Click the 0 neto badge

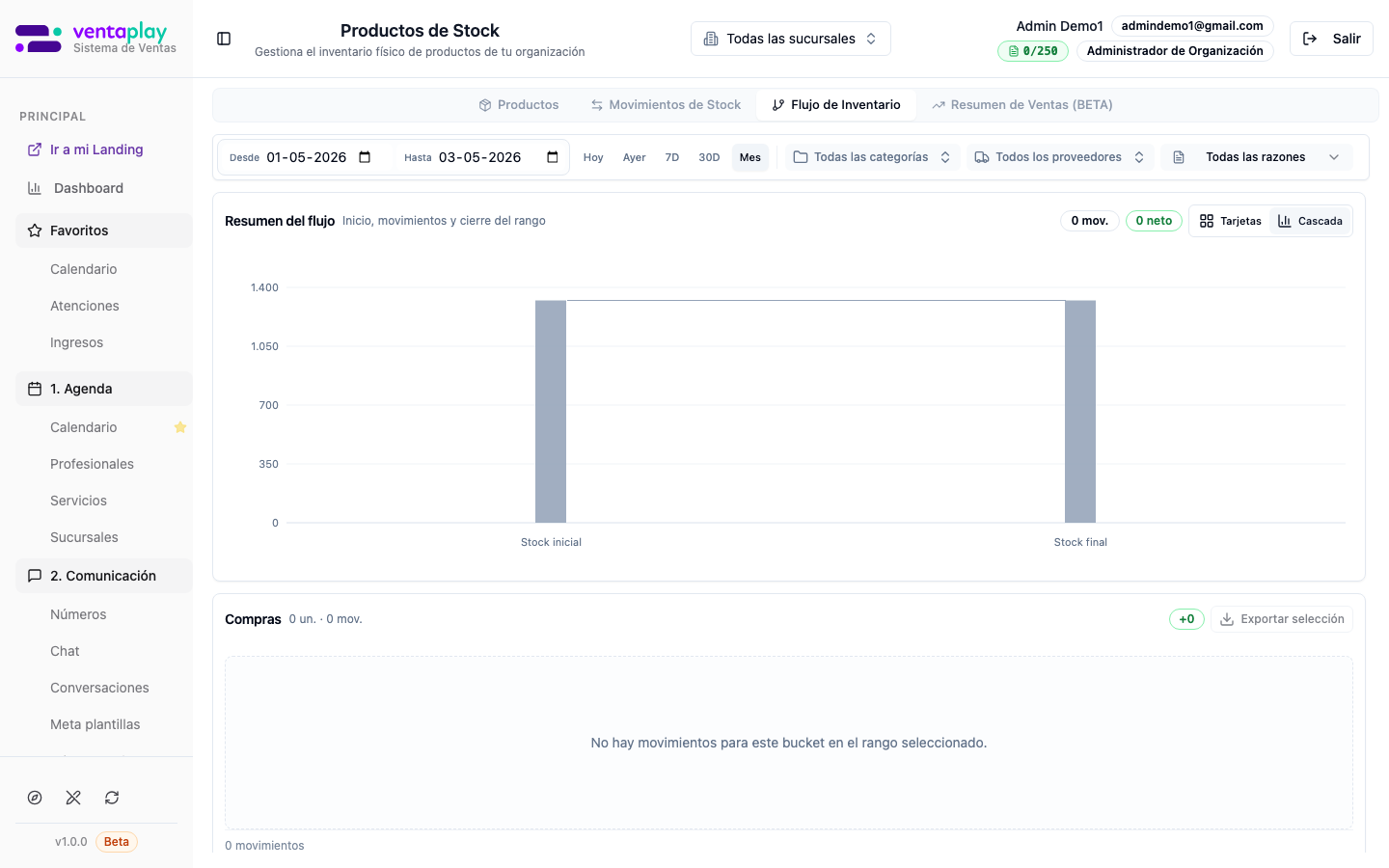pos(1154,221)
